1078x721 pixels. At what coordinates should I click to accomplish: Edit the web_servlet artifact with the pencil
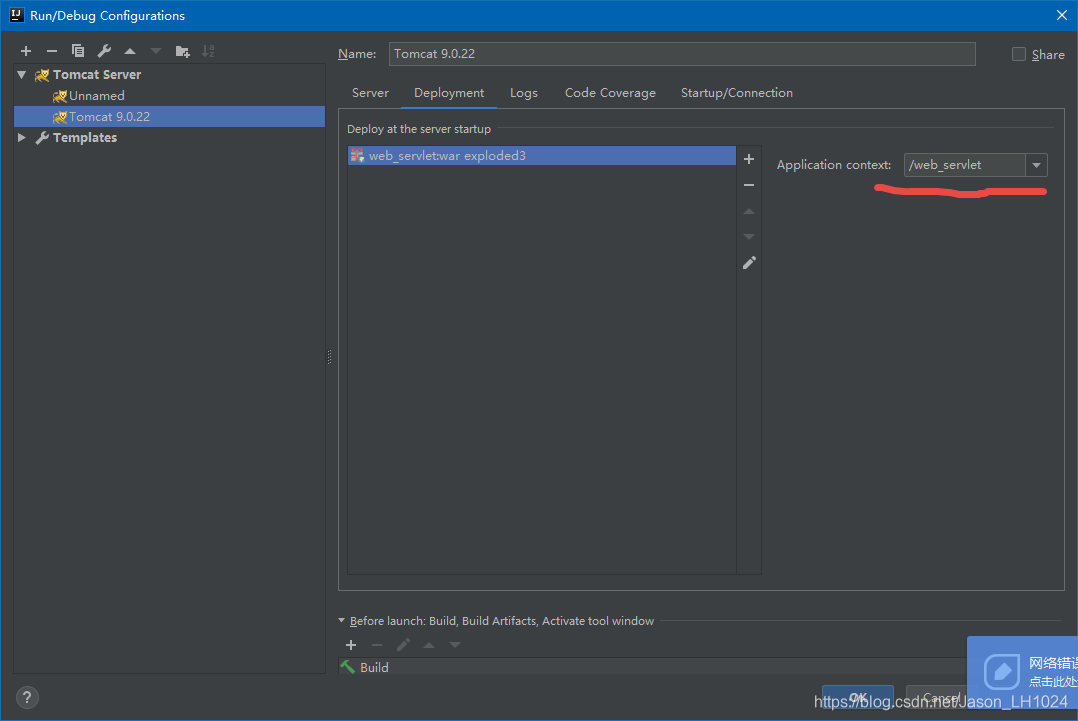[749, 262]
